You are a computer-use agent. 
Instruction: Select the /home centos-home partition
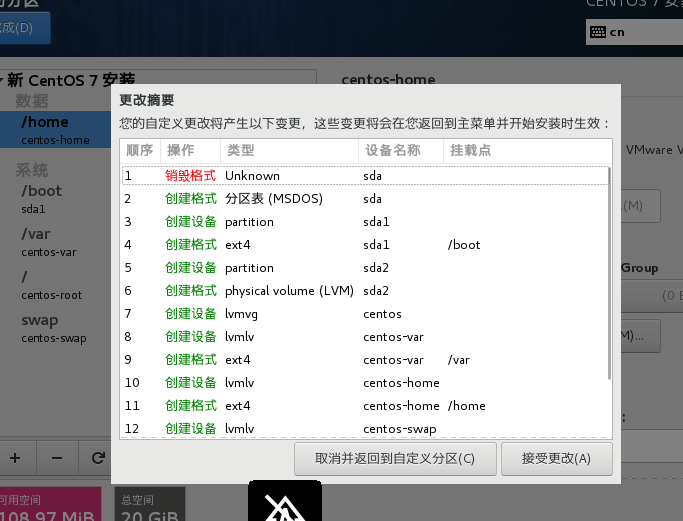click(x=55, y=130)
